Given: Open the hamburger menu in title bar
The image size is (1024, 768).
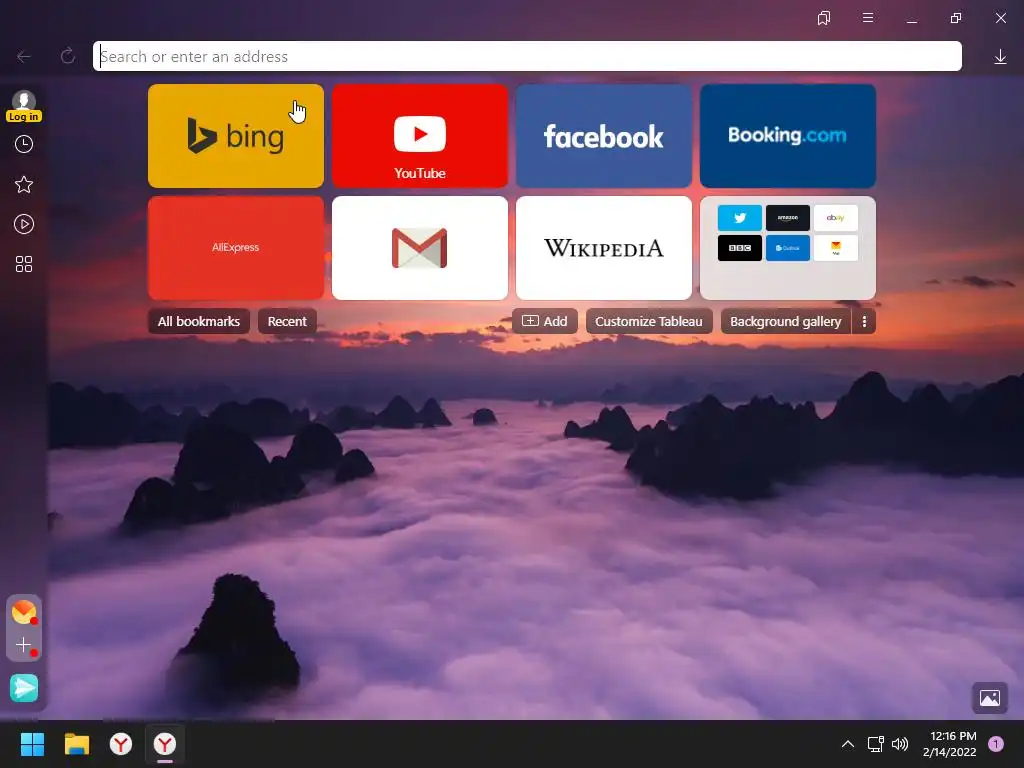Looking at the screenshot, I should [x=868, y=18].
